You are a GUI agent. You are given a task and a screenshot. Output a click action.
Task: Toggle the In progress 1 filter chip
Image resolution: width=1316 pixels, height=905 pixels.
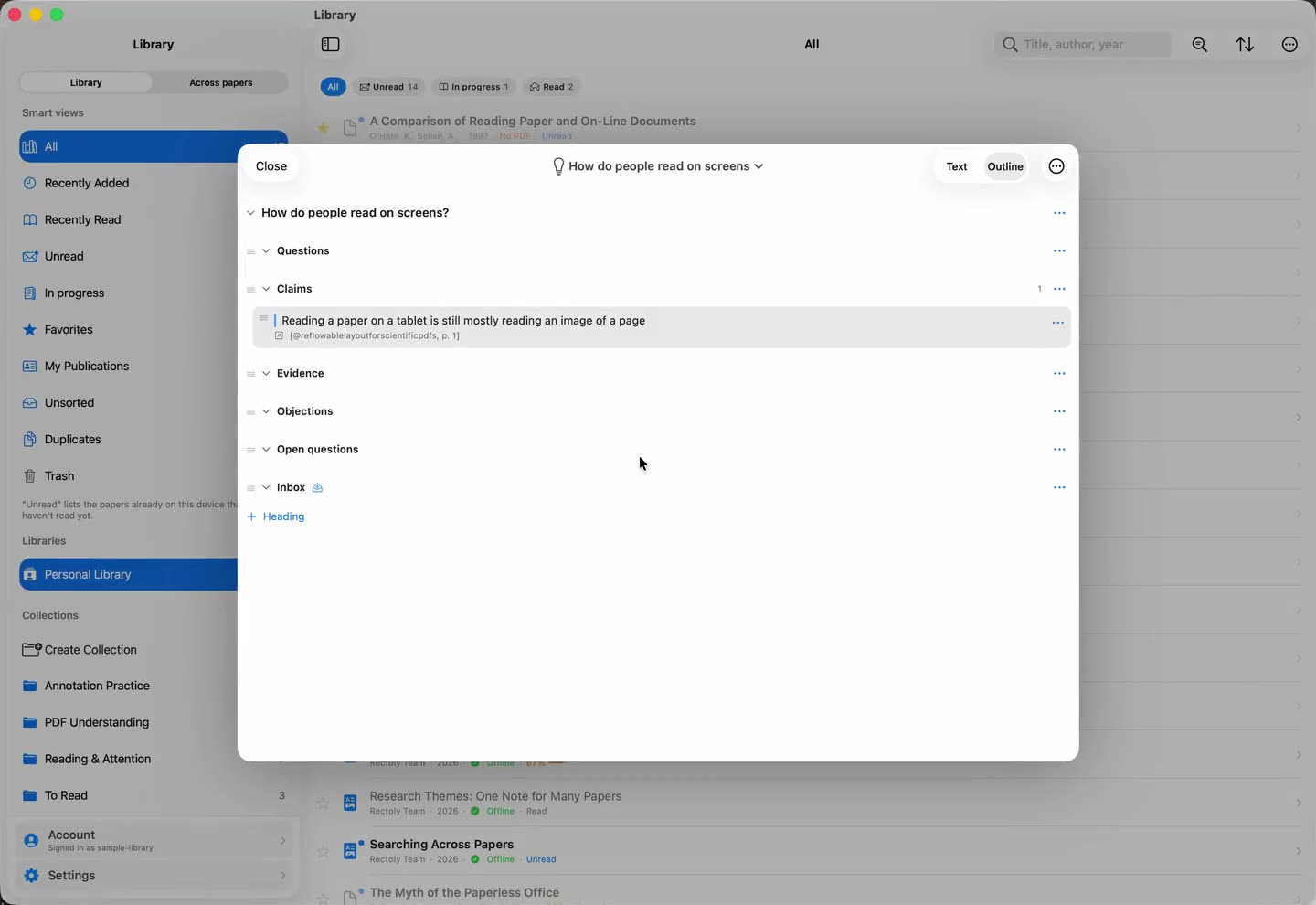[x=473, y=87]
